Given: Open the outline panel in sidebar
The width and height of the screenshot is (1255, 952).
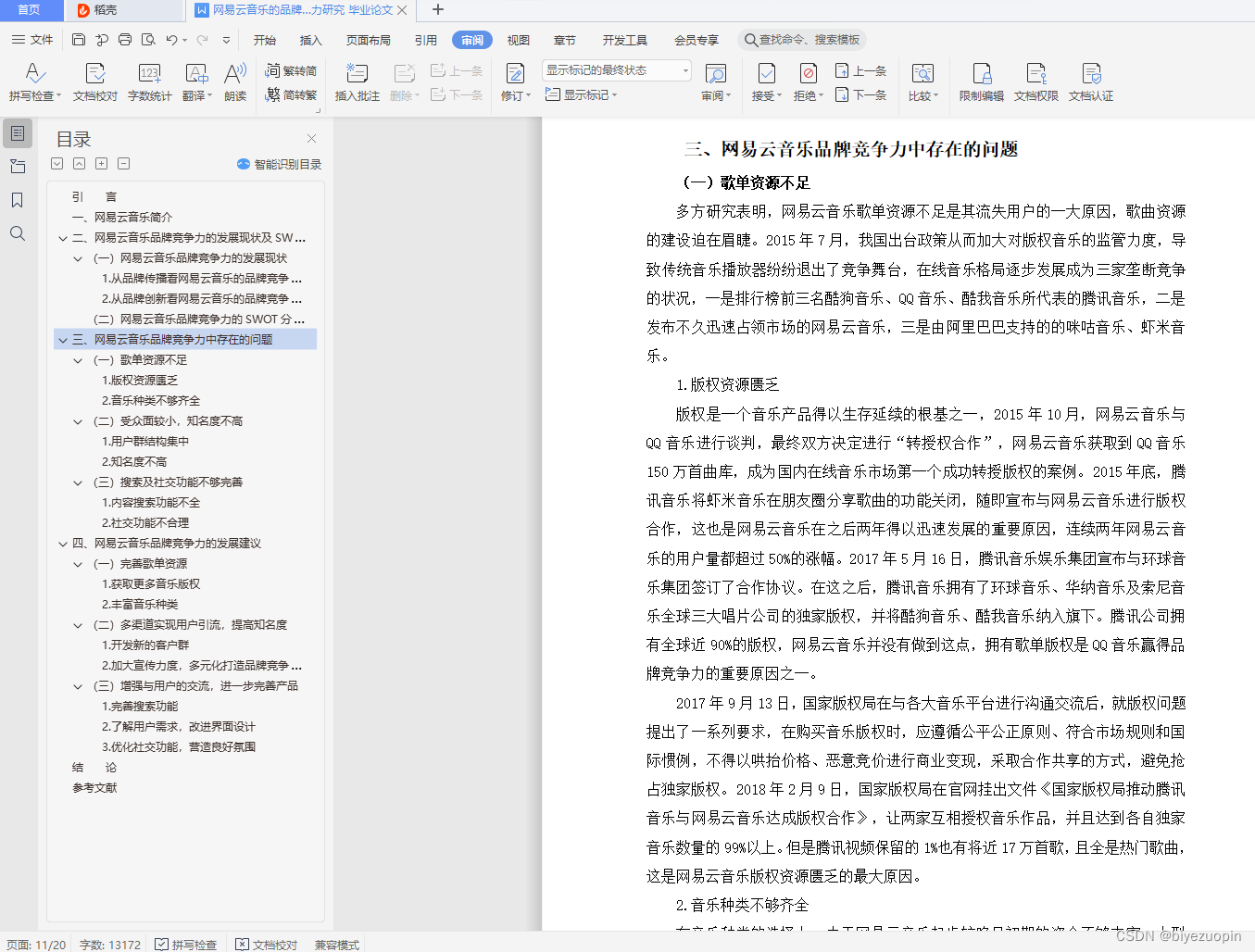Looking at the screenshot, I should coord(18,133).
